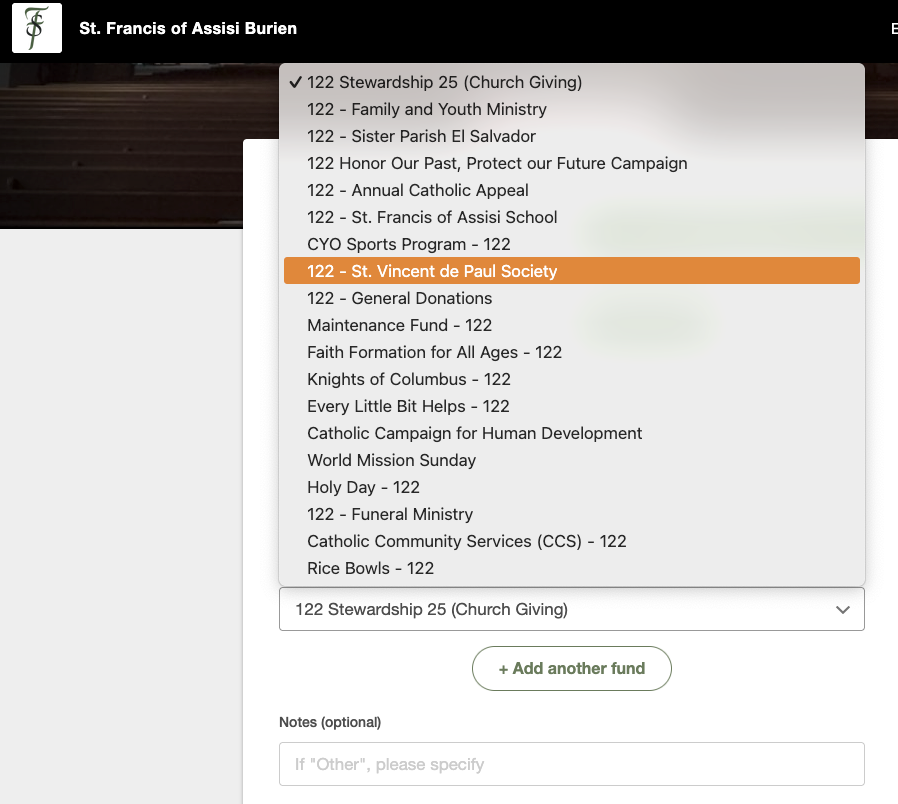This screenshot has width=898, height=804.
Task: Choose 122 - Family and Youth Ministry
Action: (x=572, y=109)
